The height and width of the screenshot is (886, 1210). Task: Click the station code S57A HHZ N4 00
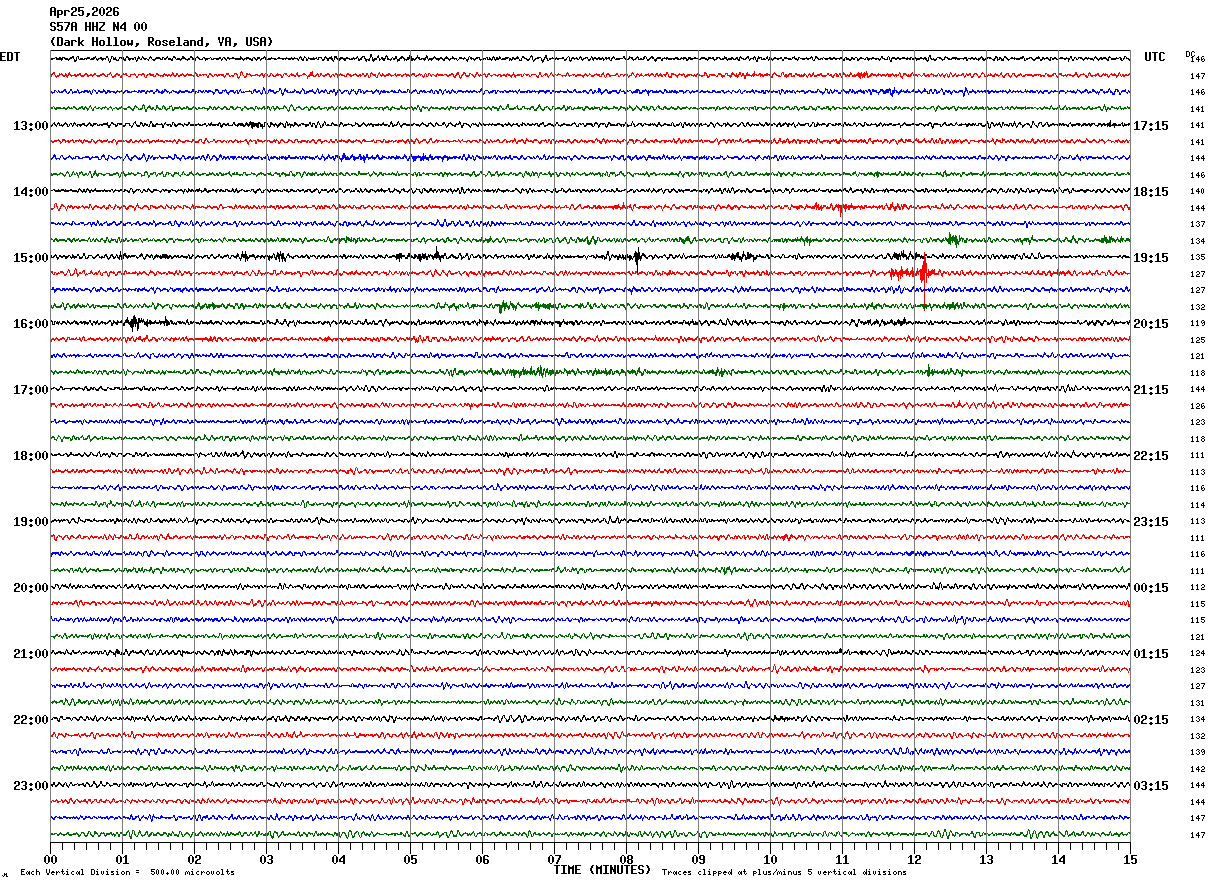click(x=98, y=27)
